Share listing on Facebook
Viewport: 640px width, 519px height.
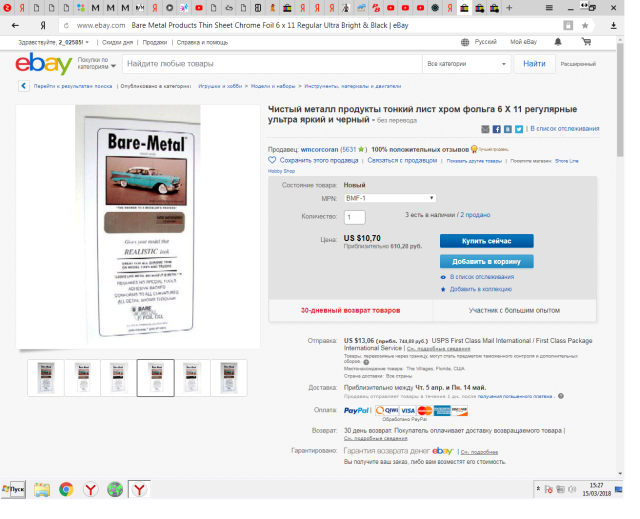496,129
